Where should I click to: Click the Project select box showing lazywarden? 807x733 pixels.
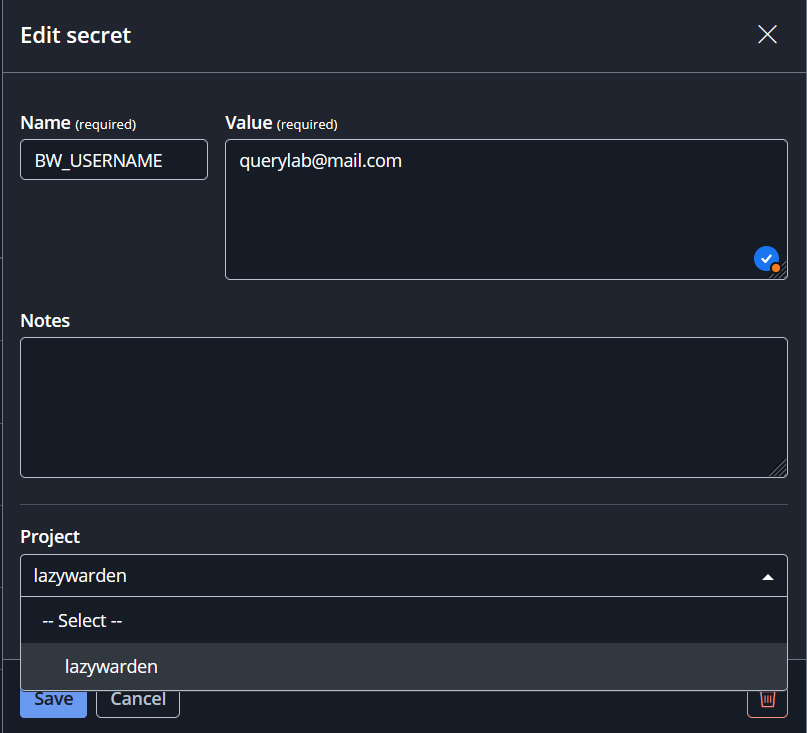404,575
